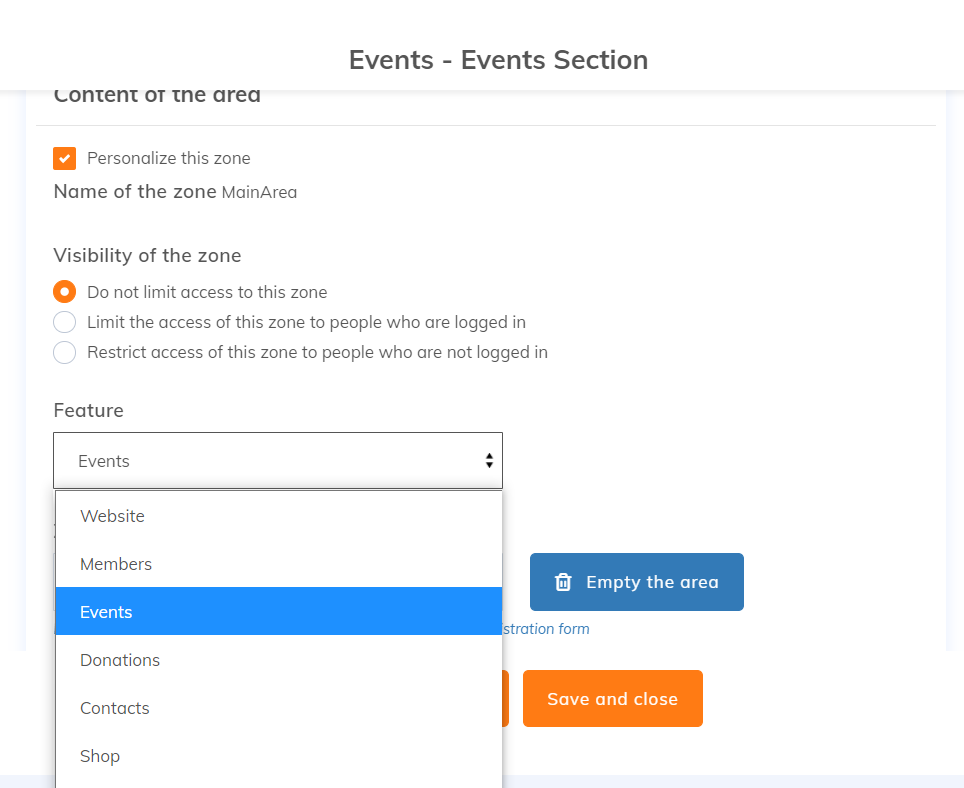
Task: Select Contacts in the dropdown list
Action: click(115, 708)
